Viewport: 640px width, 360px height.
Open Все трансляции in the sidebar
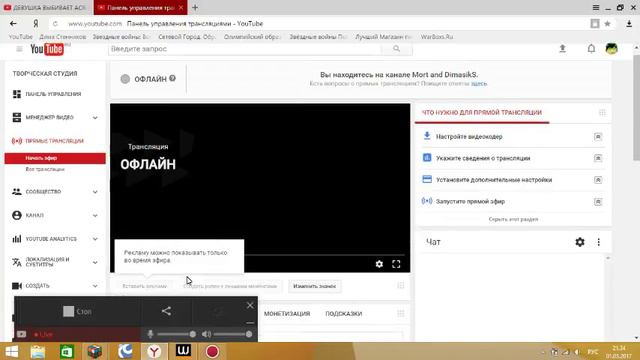(x=45, y=169)
